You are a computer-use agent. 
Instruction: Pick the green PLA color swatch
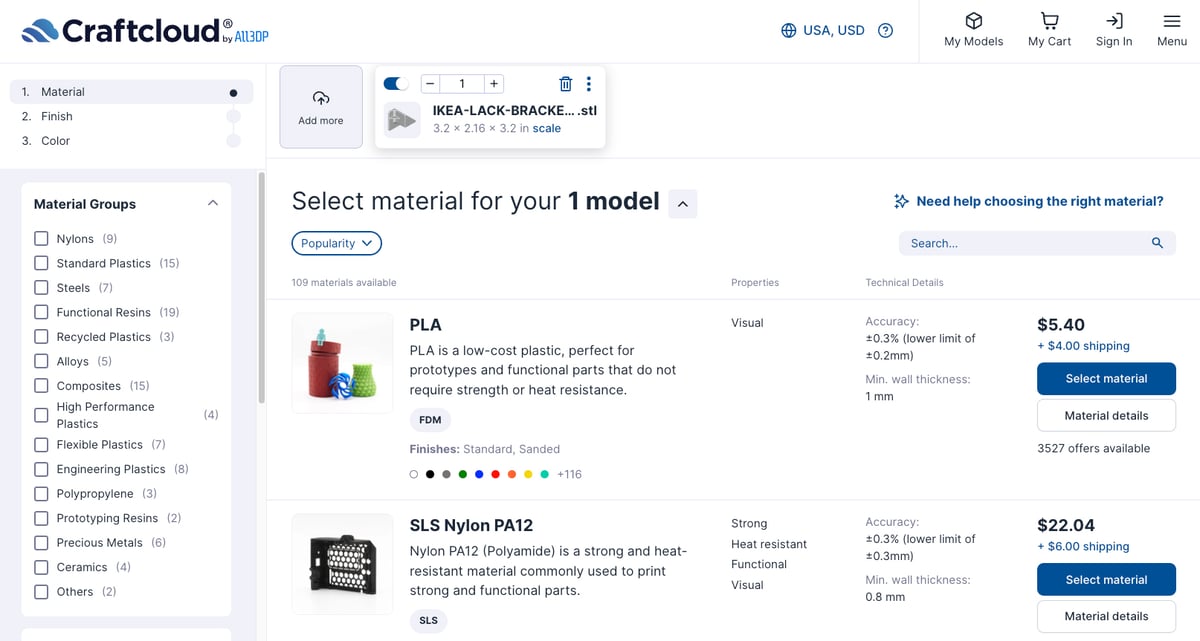[463, 474]
